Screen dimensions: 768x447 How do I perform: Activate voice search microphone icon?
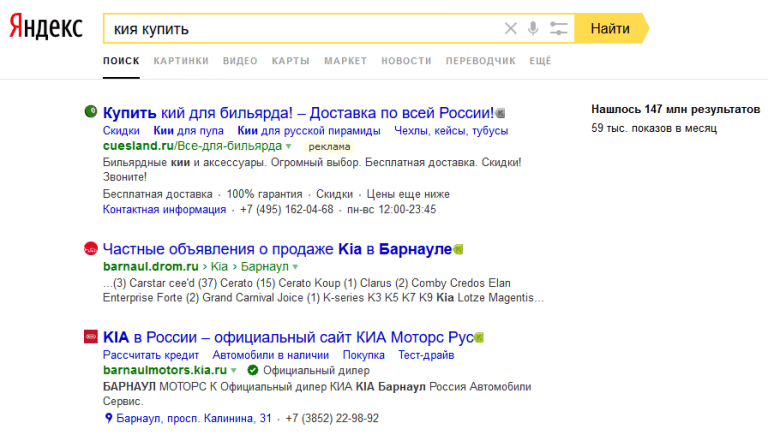click(534, 29)
